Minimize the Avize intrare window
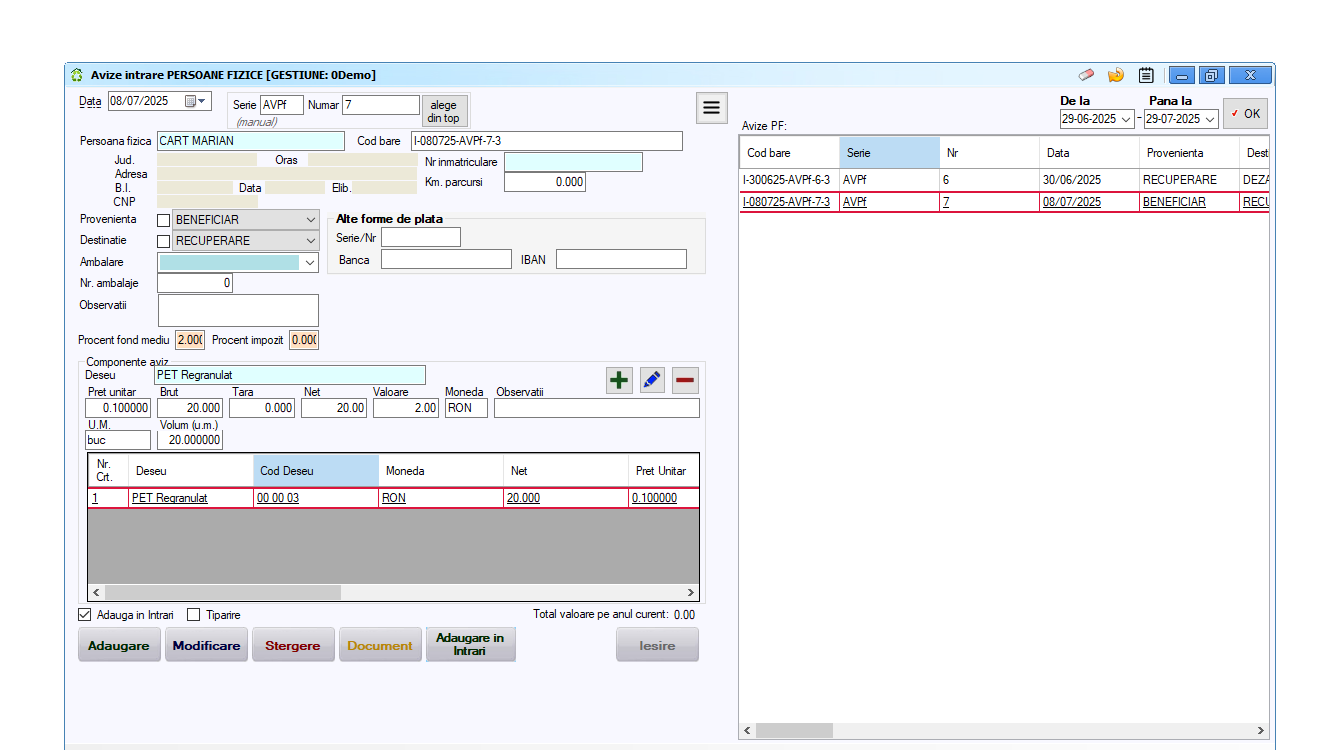Viewport: 1333px width, 750px height. pos(1181,75)
